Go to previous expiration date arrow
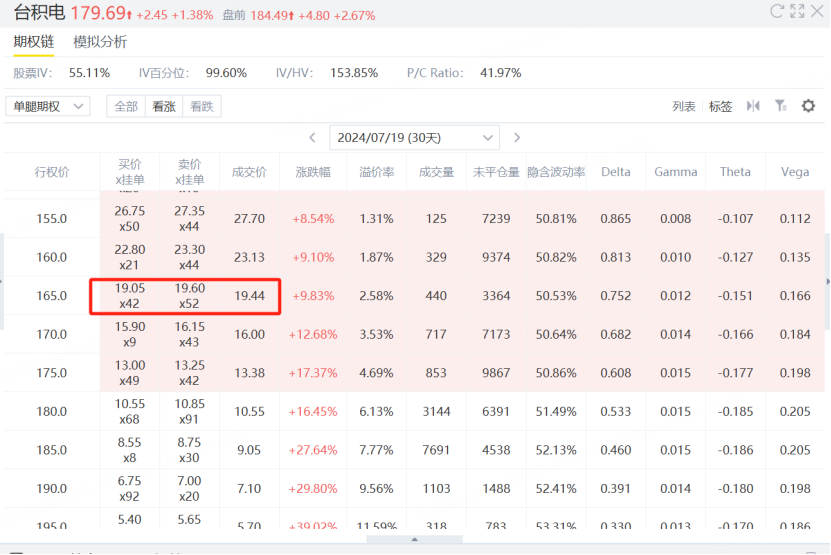 (313, 138)
